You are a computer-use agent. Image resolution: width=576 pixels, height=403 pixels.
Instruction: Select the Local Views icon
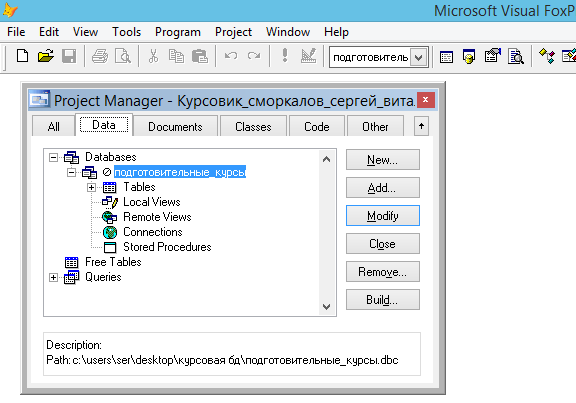pos(110,202)
